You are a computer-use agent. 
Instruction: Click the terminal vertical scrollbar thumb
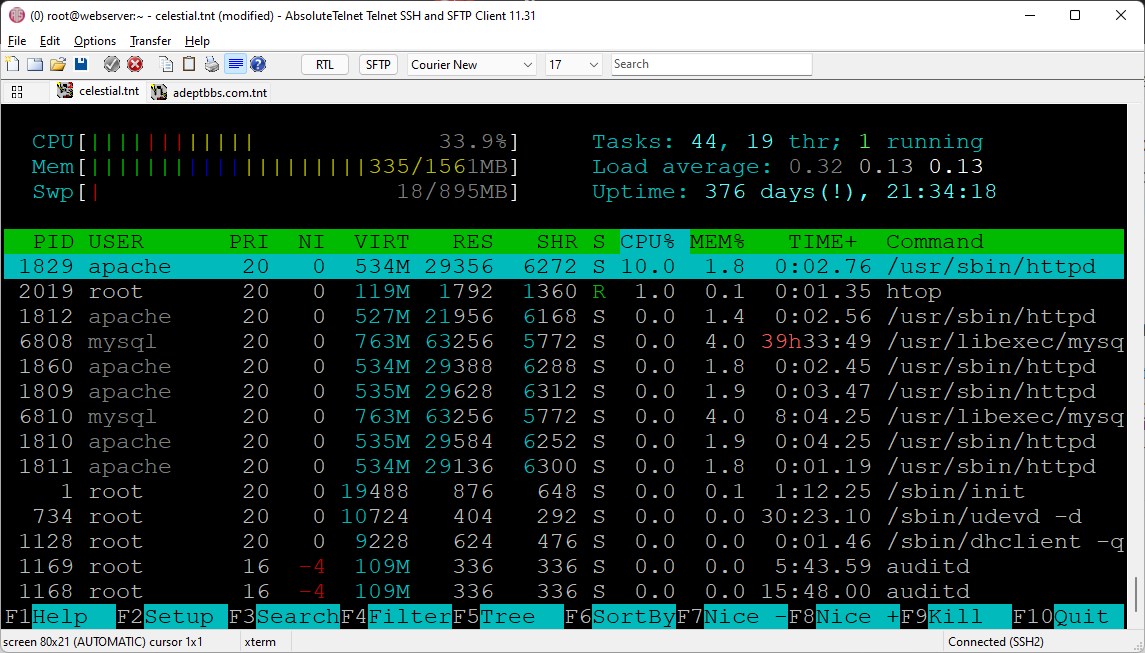pyautogui.click(x=1136, y=595)
